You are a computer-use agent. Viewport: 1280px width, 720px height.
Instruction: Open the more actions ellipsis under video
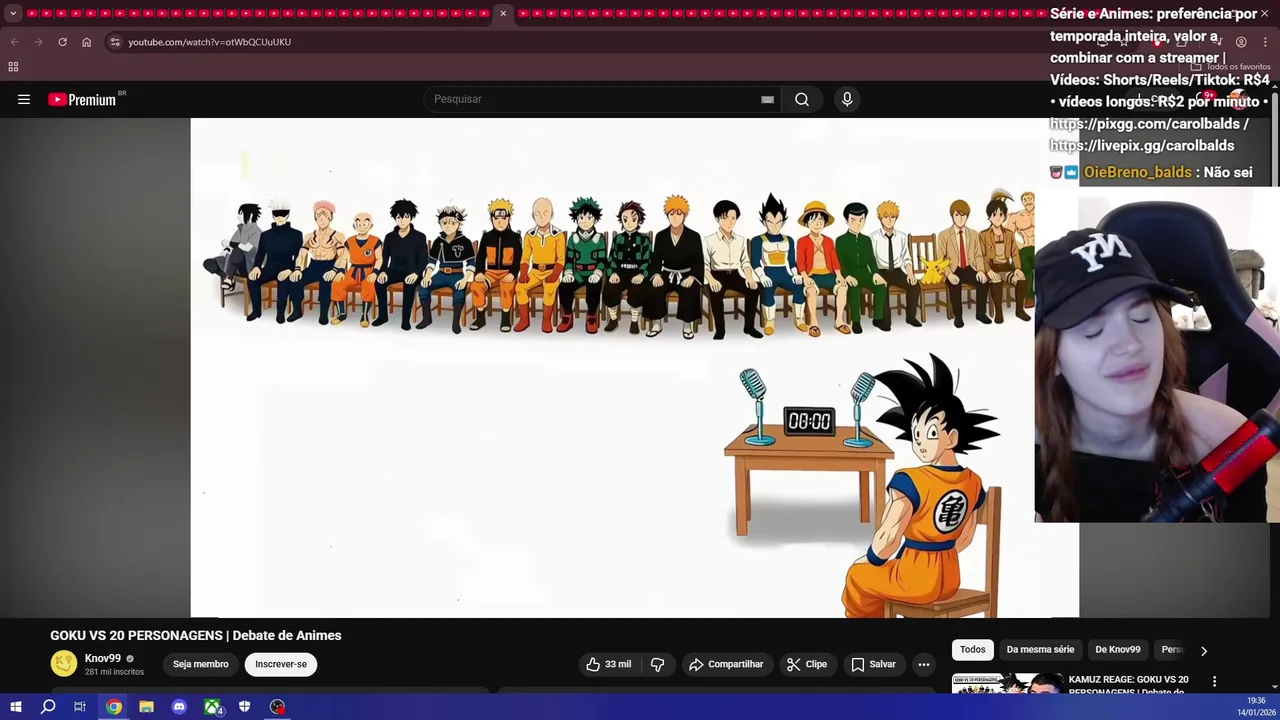pyautogui.click(x=924, y=664)
